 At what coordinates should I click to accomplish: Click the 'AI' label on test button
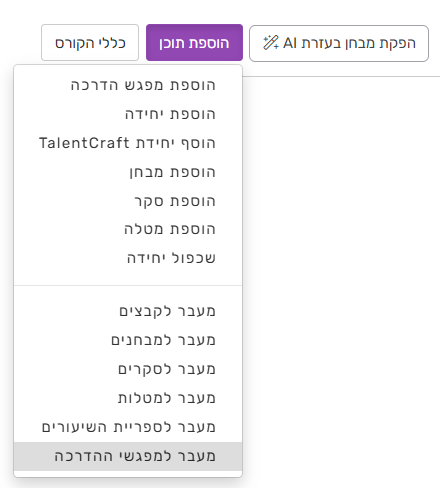(290, 43)
